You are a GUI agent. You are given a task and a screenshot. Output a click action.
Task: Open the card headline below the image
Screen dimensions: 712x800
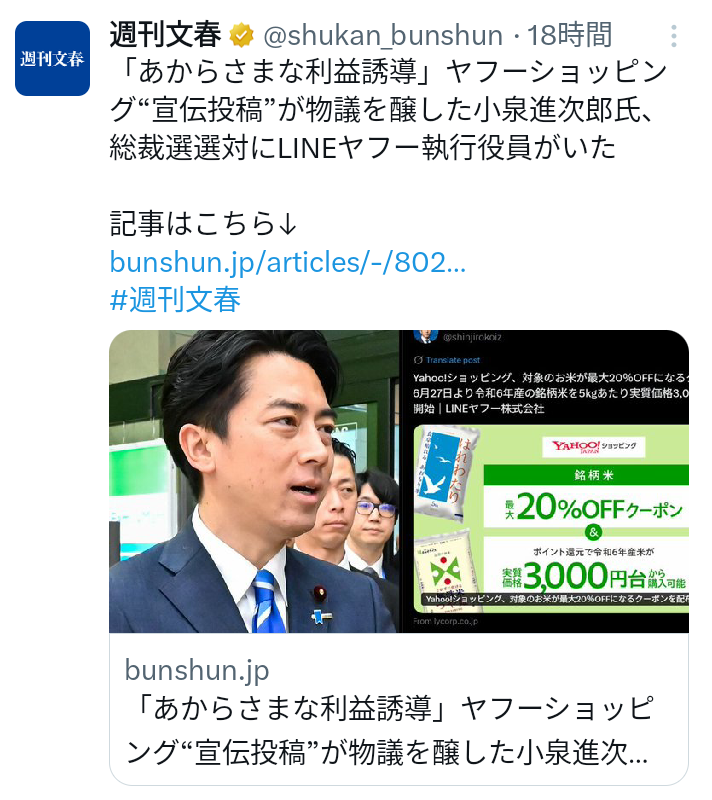pyautogui.click(x=390, y=730)
